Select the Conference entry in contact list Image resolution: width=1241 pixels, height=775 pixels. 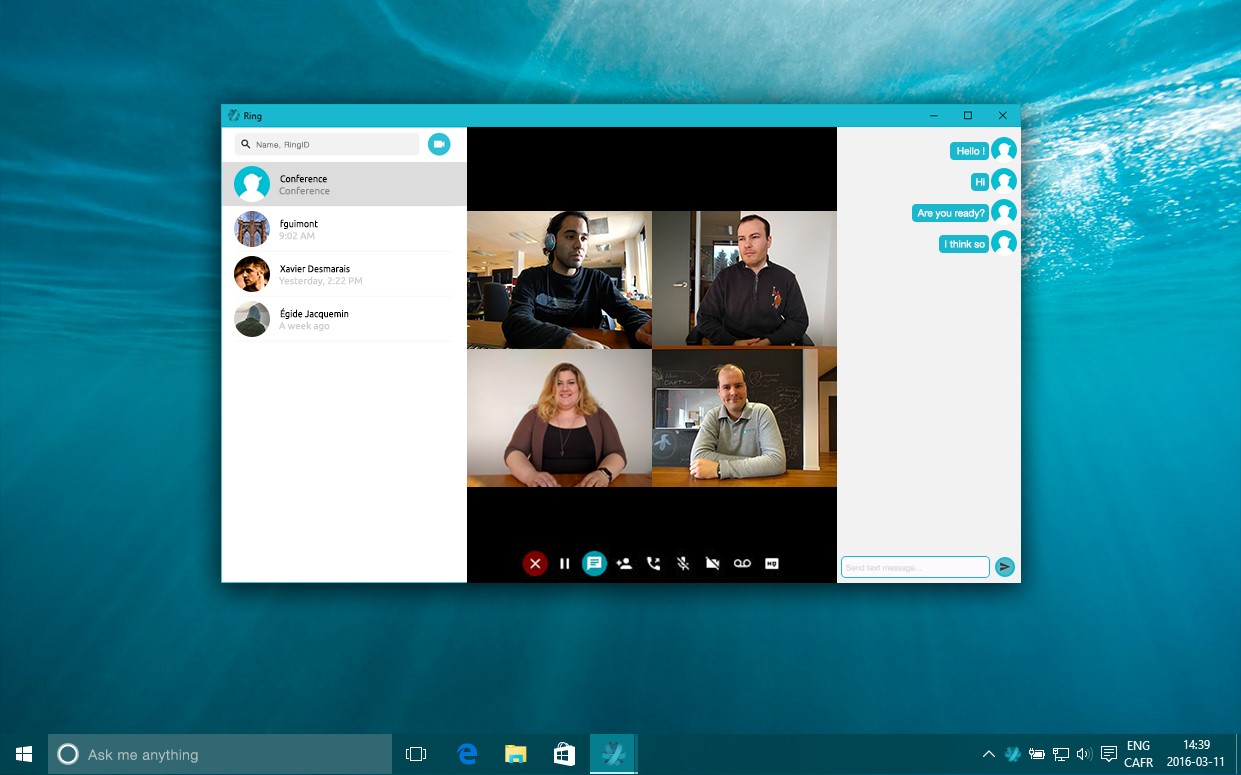point(344,184)
